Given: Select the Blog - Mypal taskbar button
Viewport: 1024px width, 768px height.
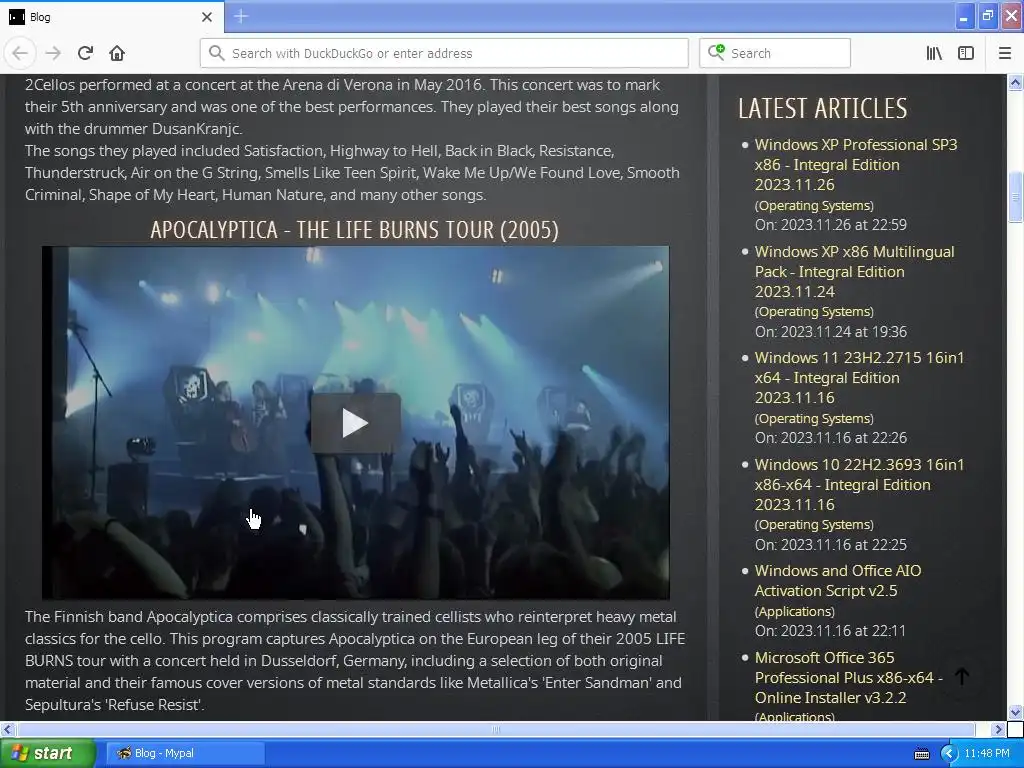Looking at the screenshot, I should coord(185,753).
